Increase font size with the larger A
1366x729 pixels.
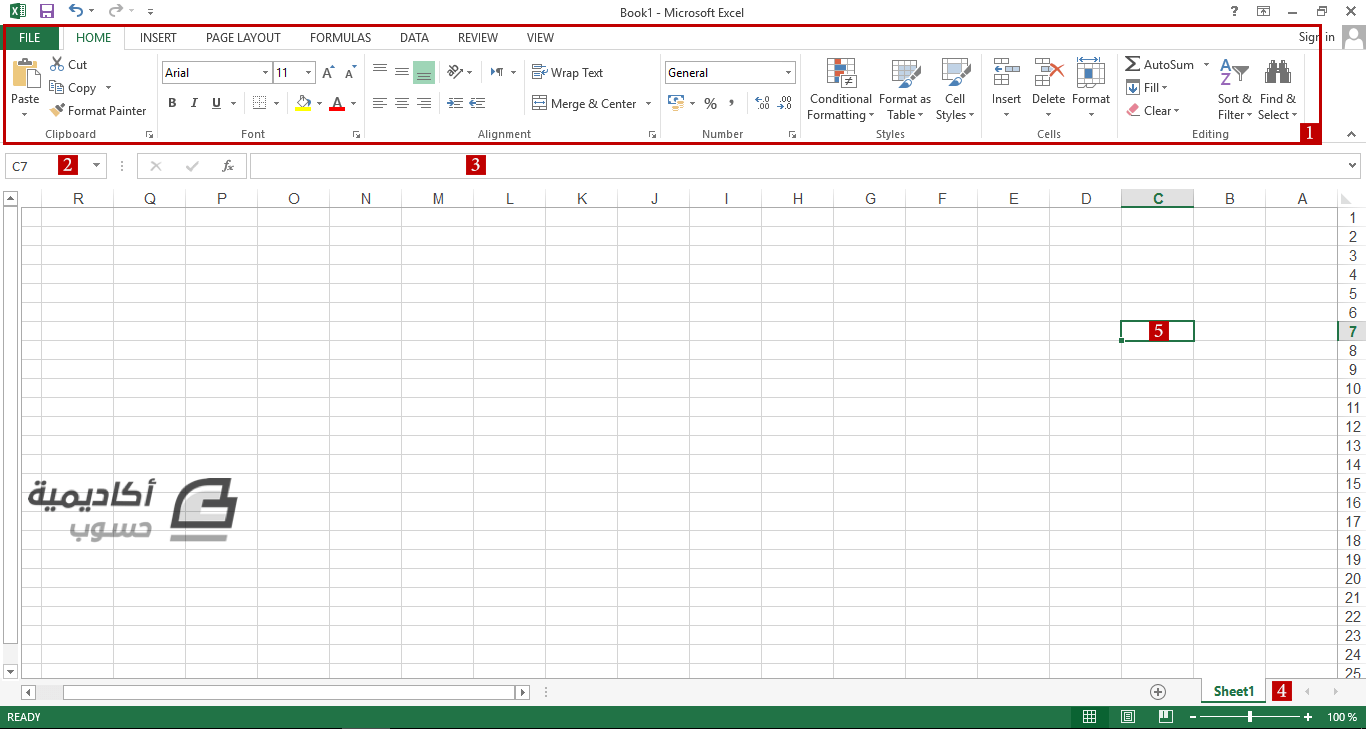point(328,73)
